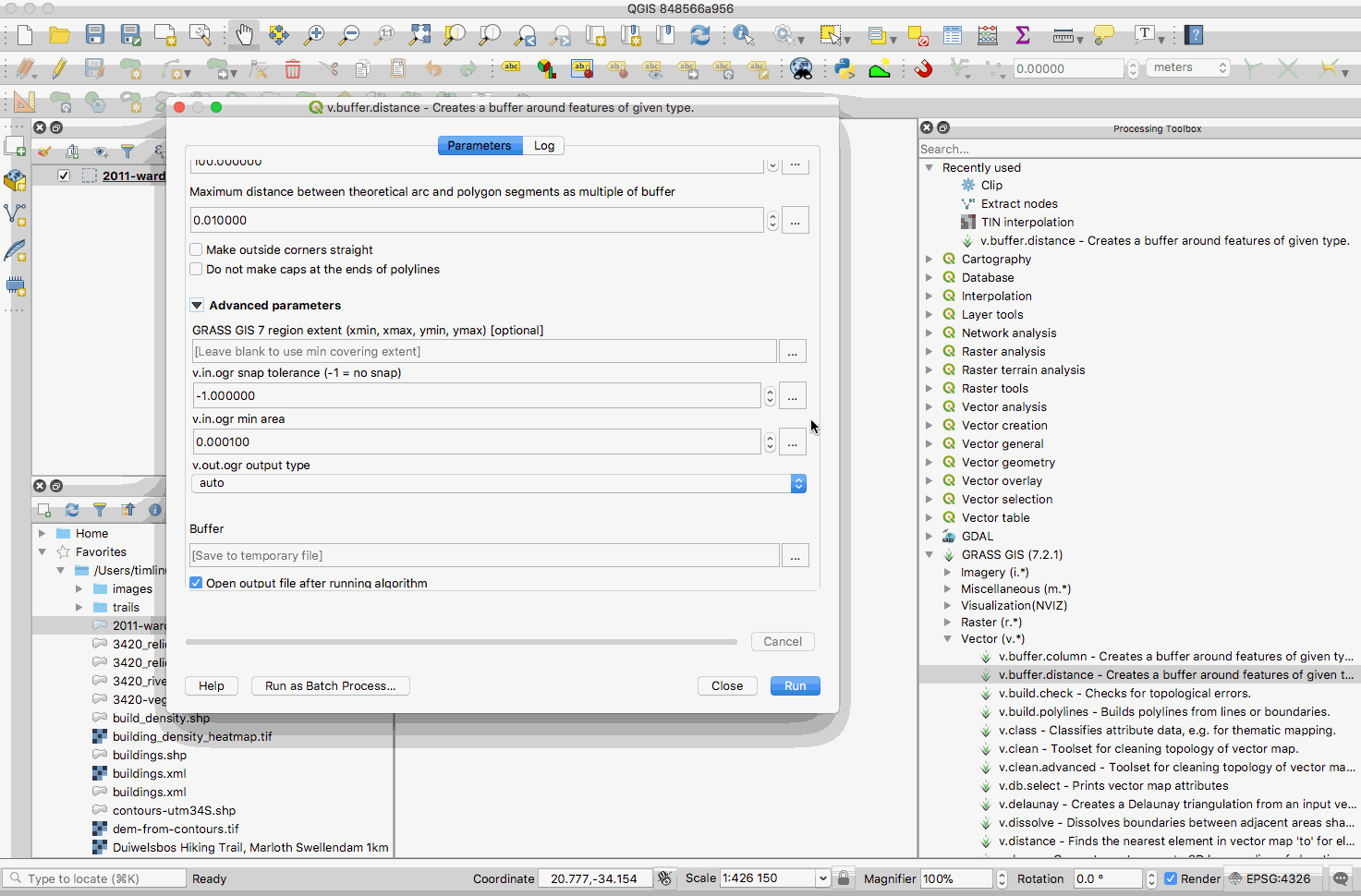Click the algorithm progress bar
1361x896 pixels.
(461, 641)
